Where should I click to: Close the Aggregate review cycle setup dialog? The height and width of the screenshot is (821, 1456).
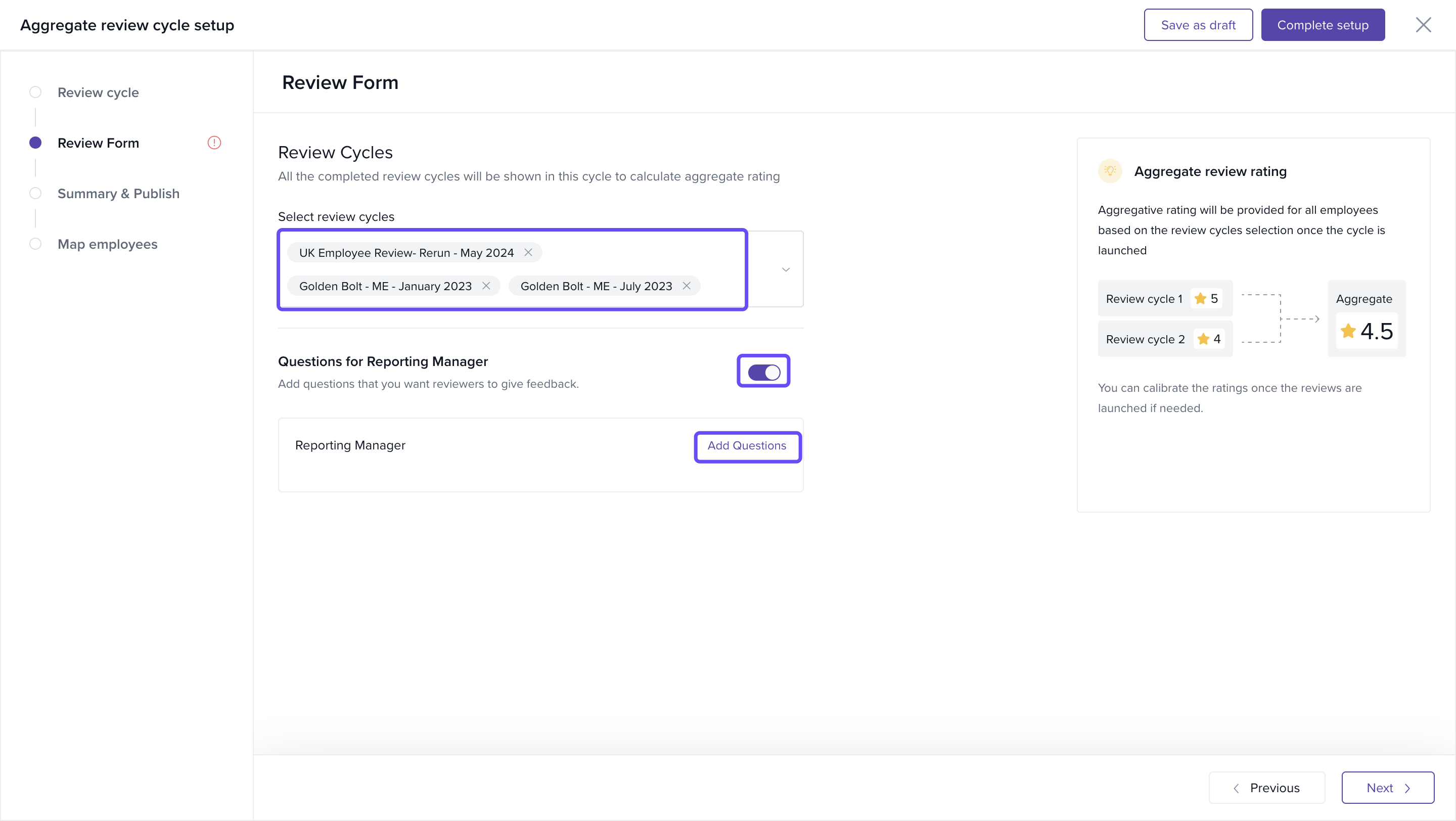pyautogui.click(x=1423, y=25)
